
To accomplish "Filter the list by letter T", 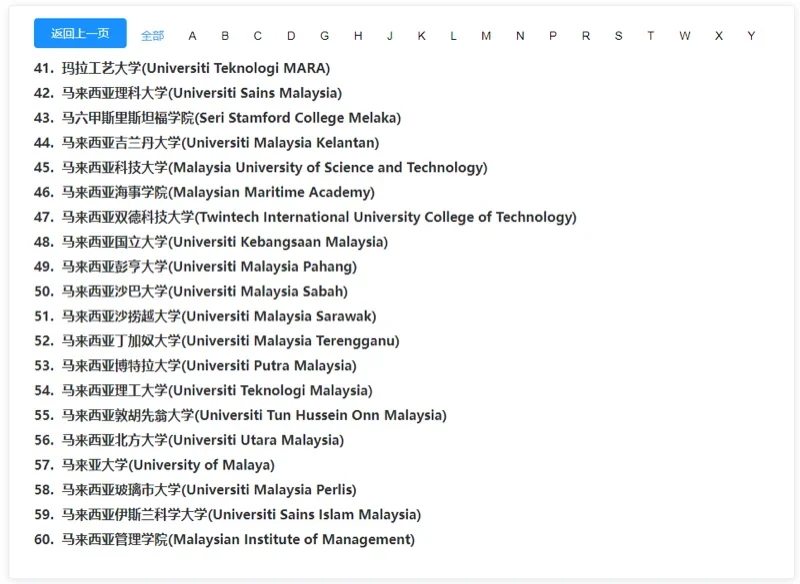I will pyautogui.click(x=651, y=36).
